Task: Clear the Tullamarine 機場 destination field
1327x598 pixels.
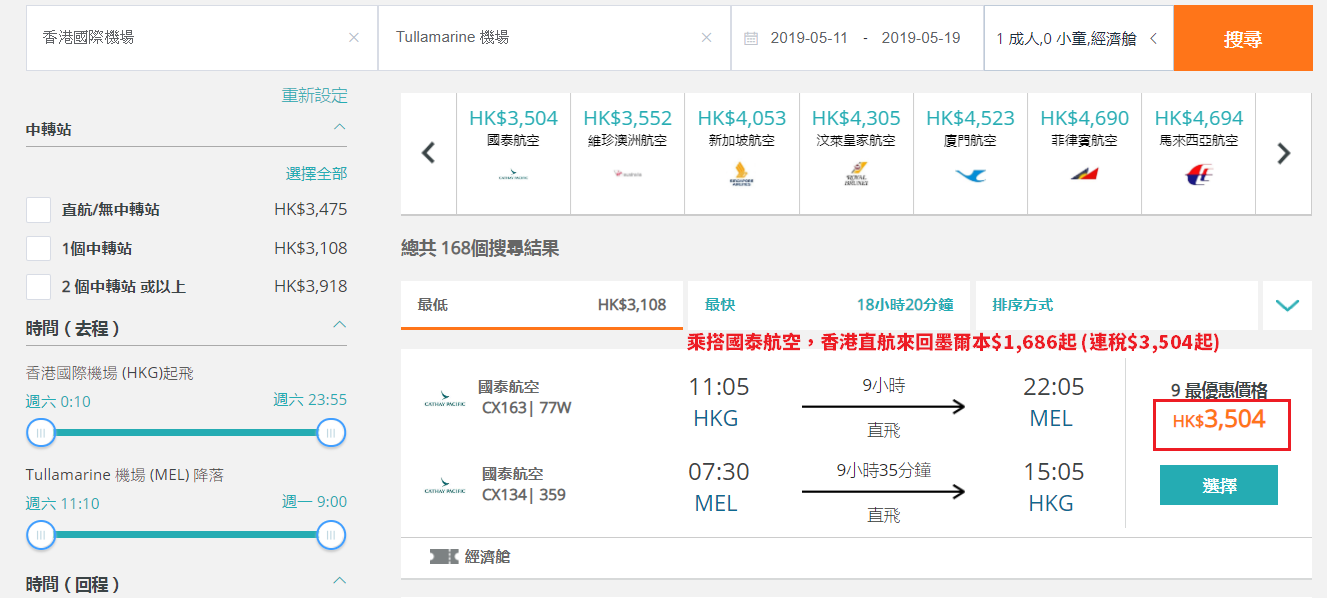Action: [707, 38]
